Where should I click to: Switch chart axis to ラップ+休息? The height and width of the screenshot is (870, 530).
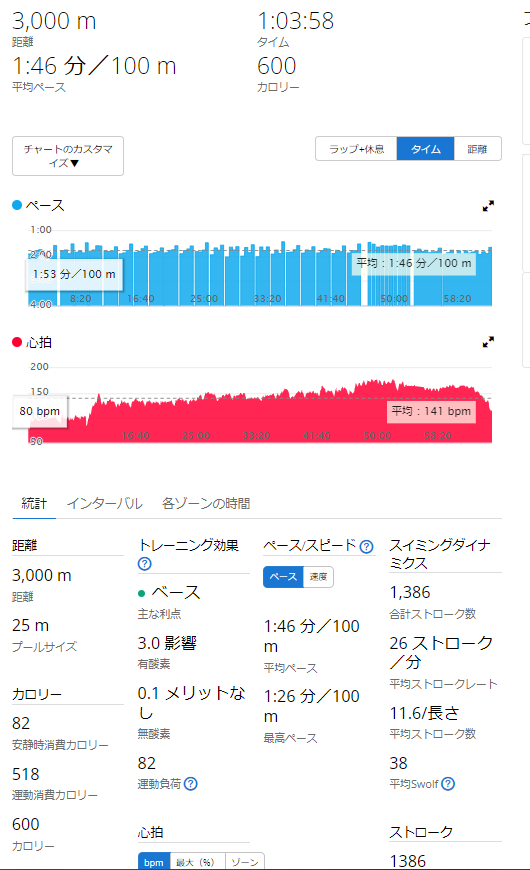click(356, 149)
